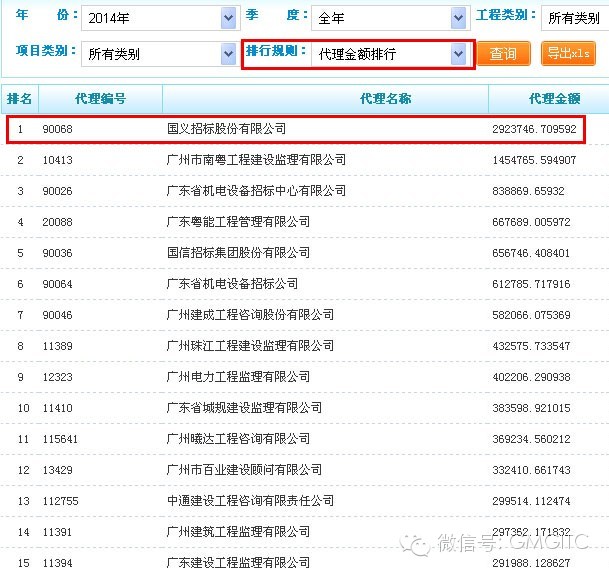Select 广州市百业建设顾问有限公司
Screen dimensions: 609x574
244,470
